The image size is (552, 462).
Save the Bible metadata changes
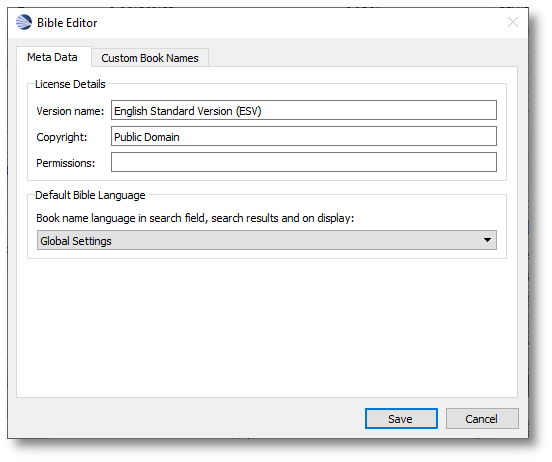tap(401, 419)
